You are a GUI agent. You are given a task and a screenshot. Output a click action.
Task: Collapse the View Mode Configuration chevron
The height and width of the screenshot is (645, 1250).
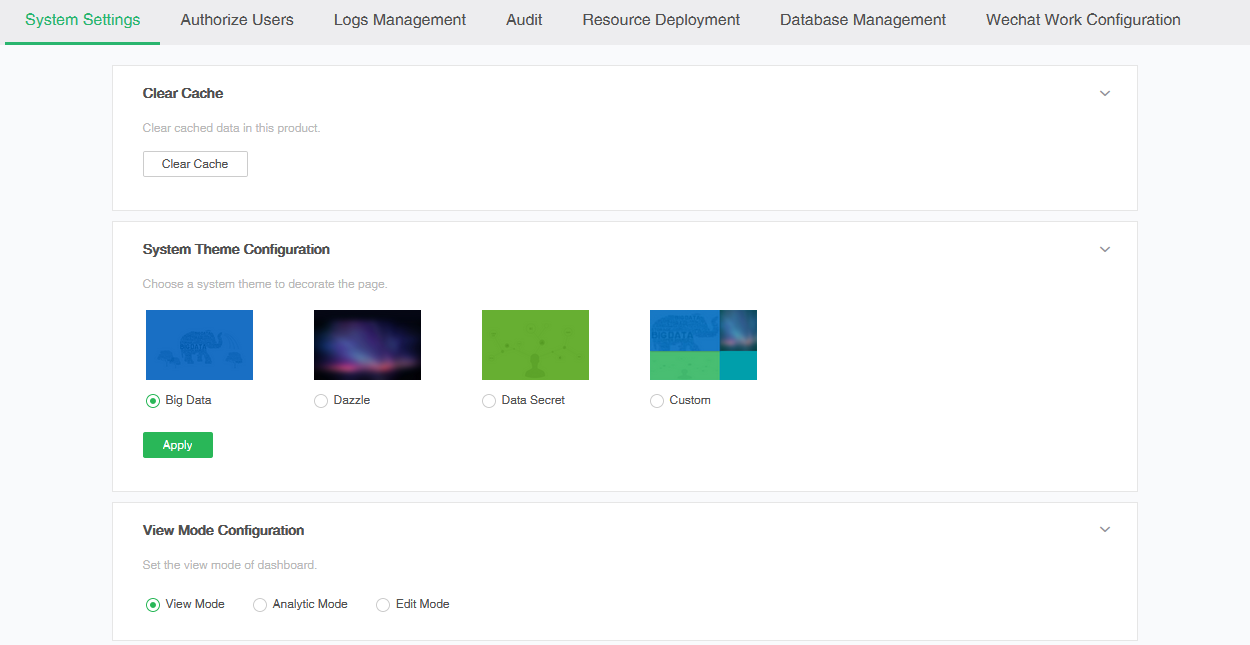tap(1105, 530)
